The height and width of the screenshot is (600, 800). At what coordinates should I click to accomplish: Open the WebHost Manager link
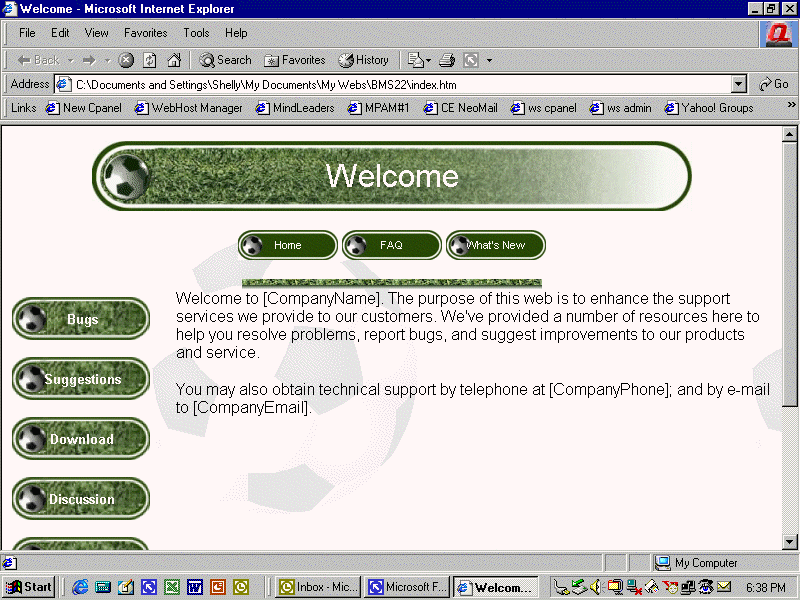point(188,108)
